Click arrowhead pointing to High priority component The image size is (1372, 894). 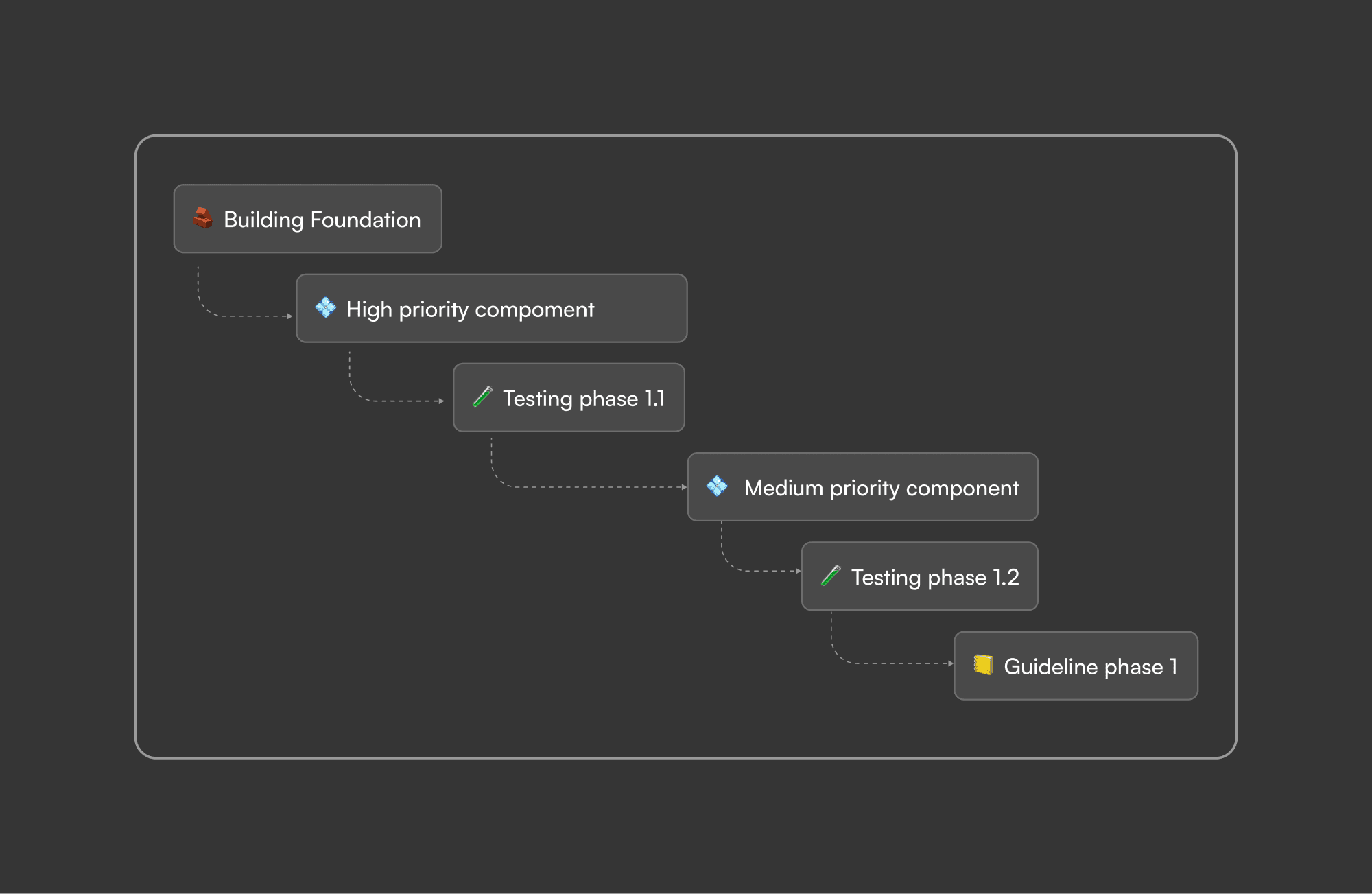[290, 316]
